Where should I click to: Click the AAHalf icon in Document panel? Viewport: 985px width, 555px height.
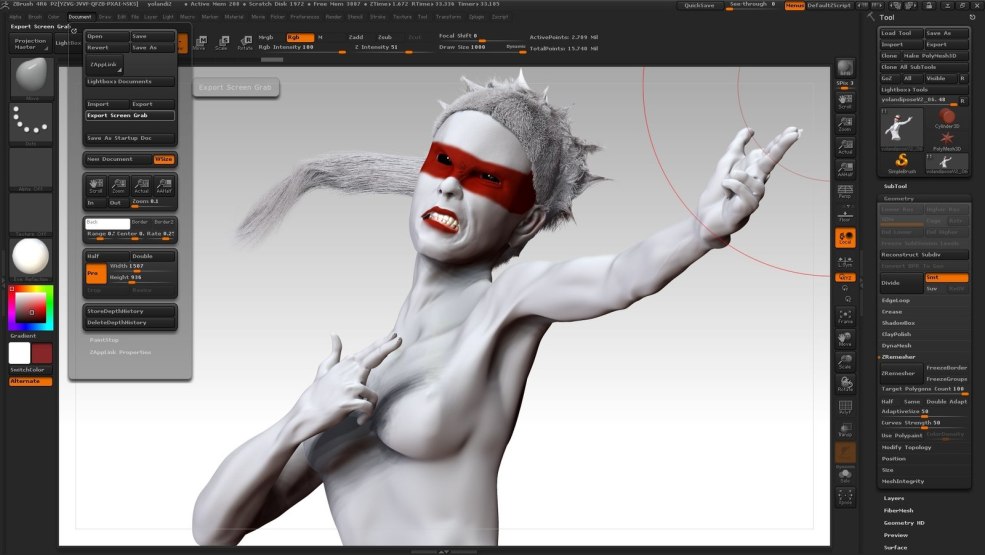point(165,185)
